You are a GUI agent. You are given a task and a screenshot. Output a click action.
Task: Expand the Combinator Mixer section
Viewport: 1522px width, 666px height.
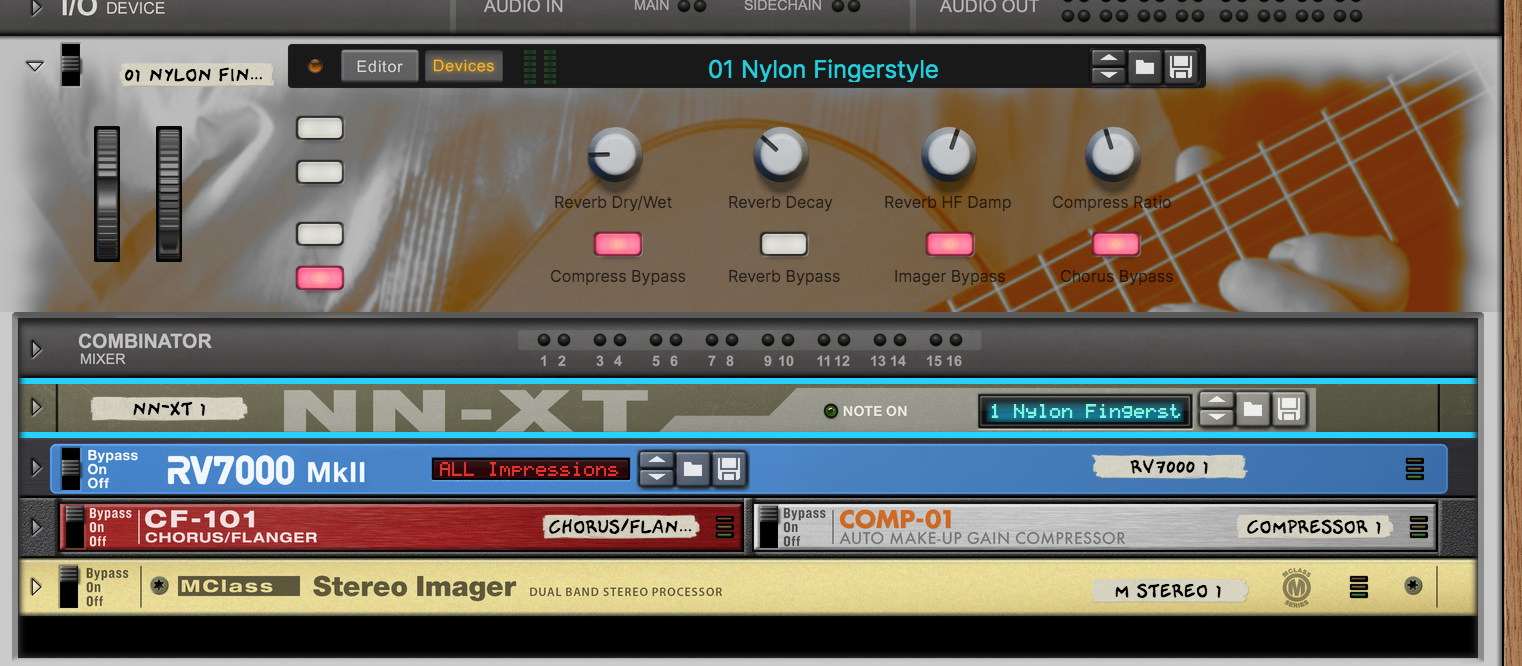37,349
